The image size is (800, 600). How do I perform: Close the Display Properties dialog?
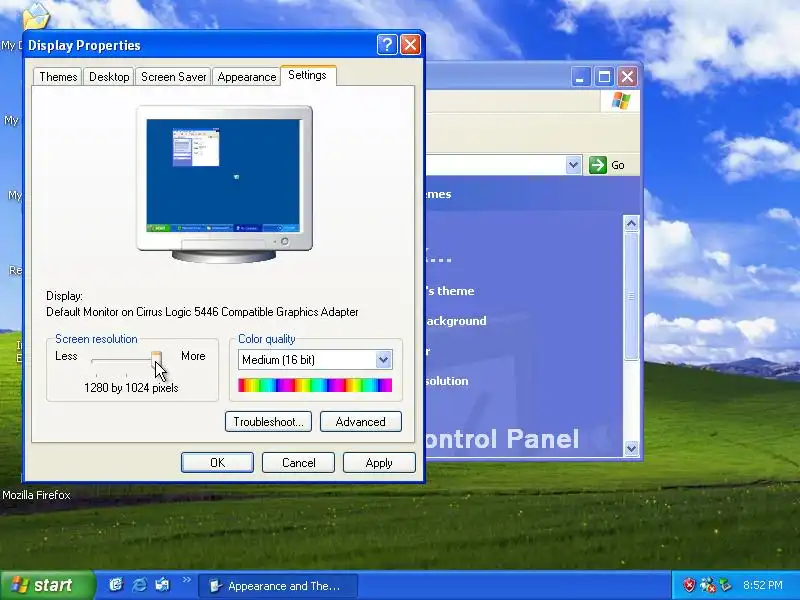(x=410, y=45)
